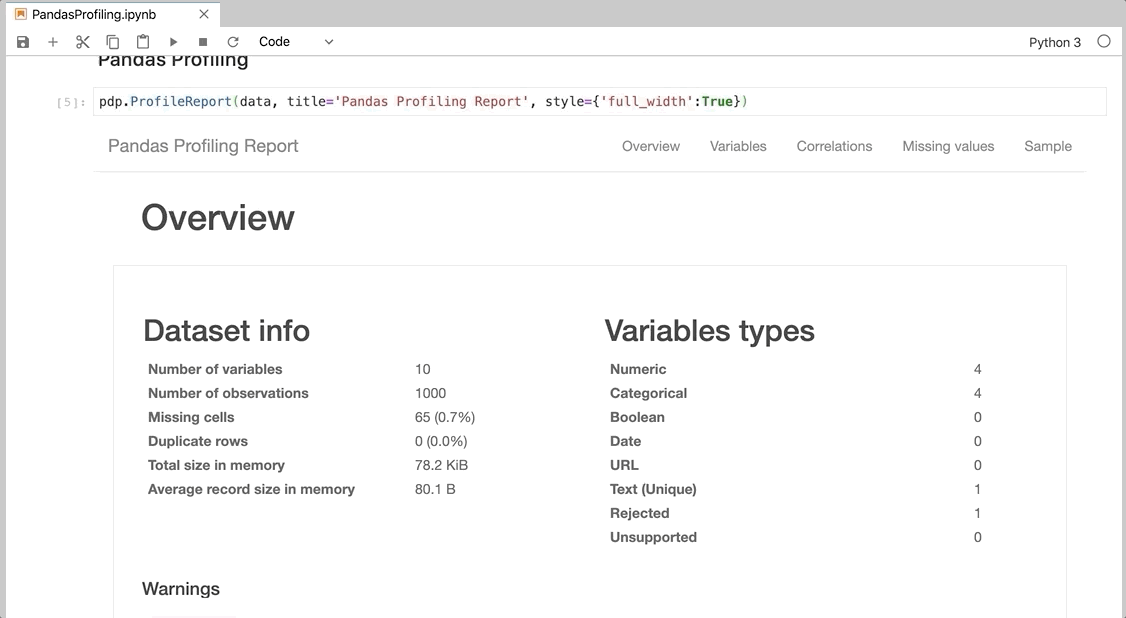Click the Total size value 78.2 KiB
Viewport: 1126px width, 618px height.
tap(441, 465)
